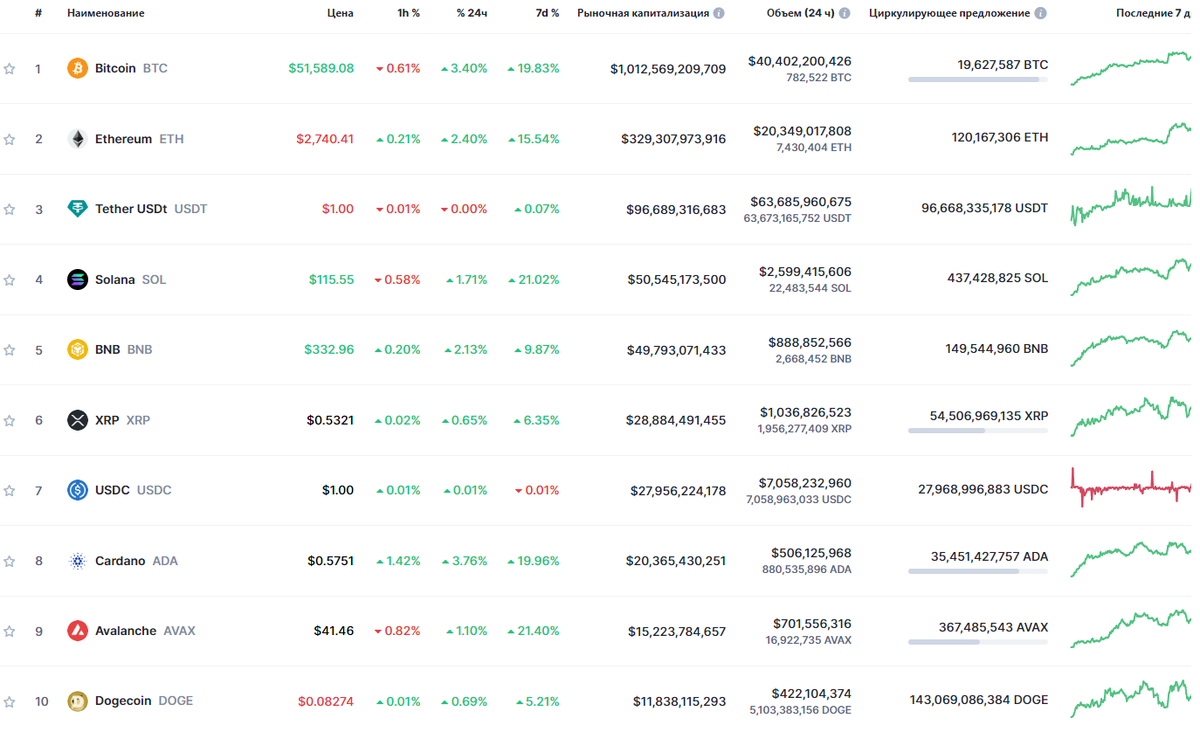
Task: Click the BNB coin logo icon
Action: pyautogui.click(x=77, y=350)
